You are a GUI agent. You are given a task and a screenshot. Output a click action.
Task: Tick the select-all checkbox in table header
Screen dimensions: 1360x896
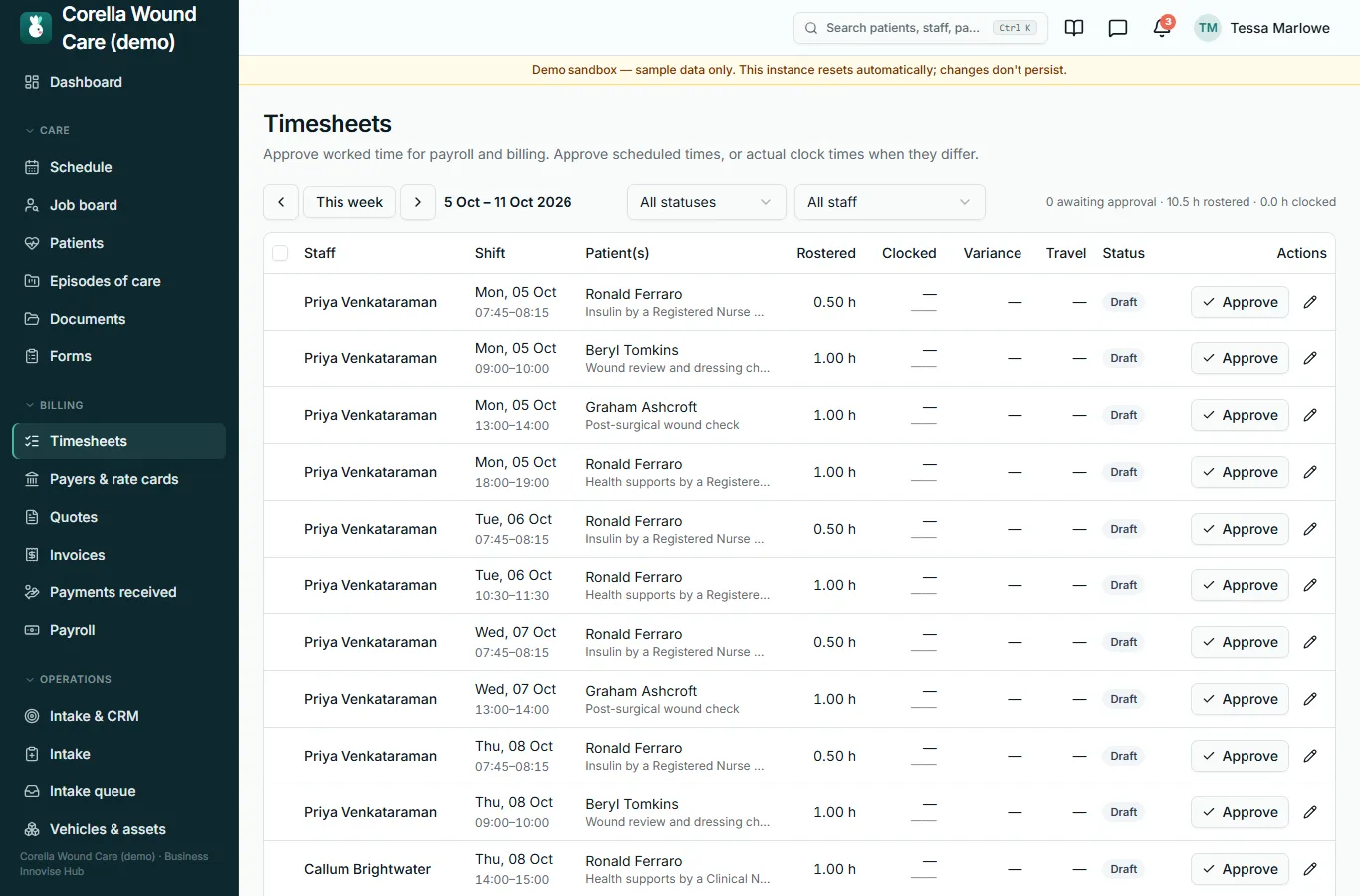(280, 253)
